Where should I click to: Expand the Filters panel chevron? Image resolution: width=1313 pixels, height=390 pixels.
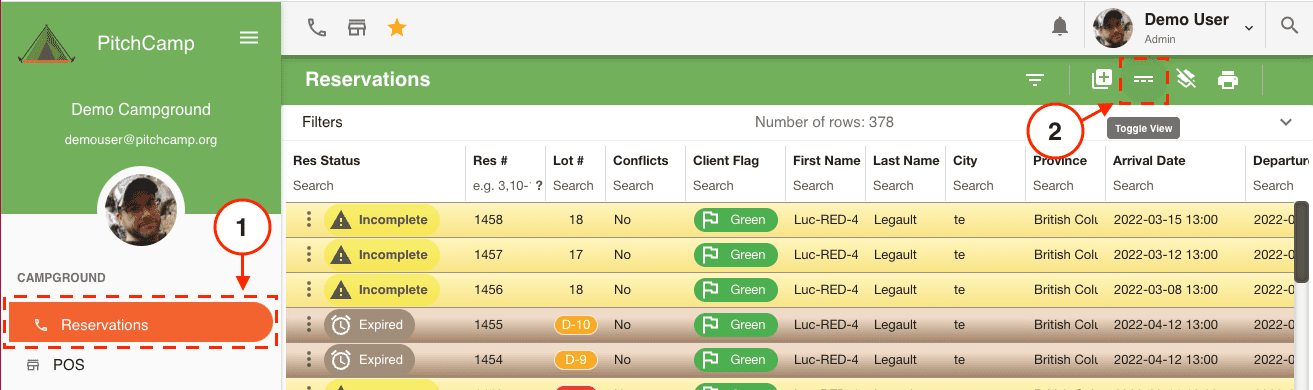click(1286, 122)
